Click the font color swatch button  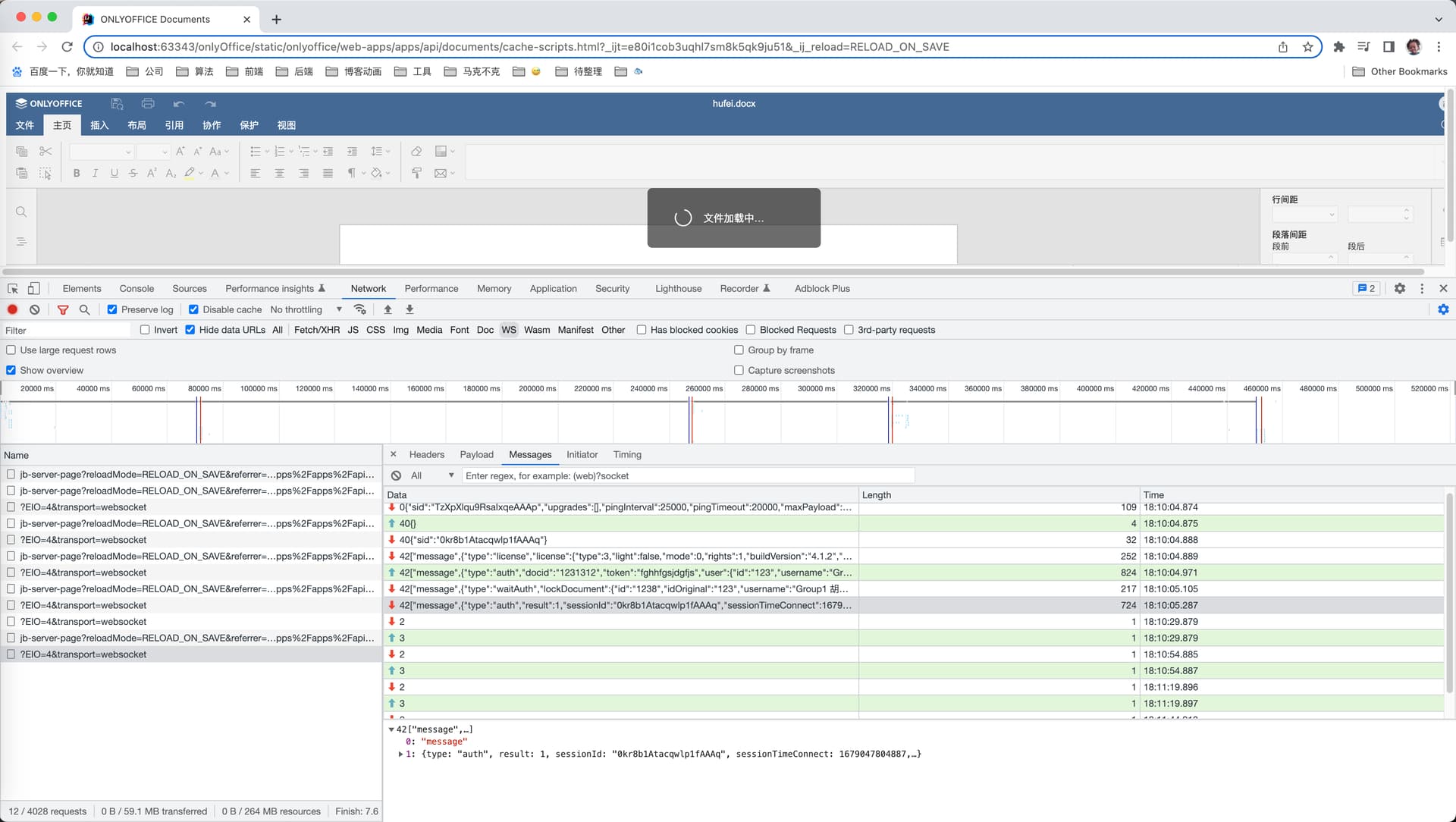point(215,173)
